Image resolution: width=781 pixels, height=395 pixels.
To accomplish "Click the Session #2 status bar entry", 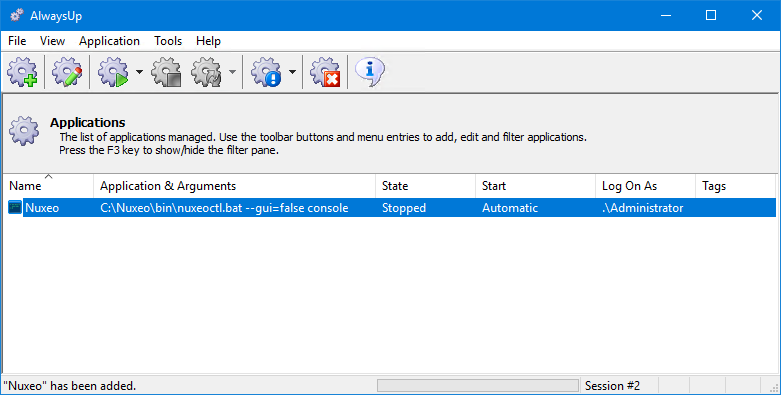I will [612, 386].
